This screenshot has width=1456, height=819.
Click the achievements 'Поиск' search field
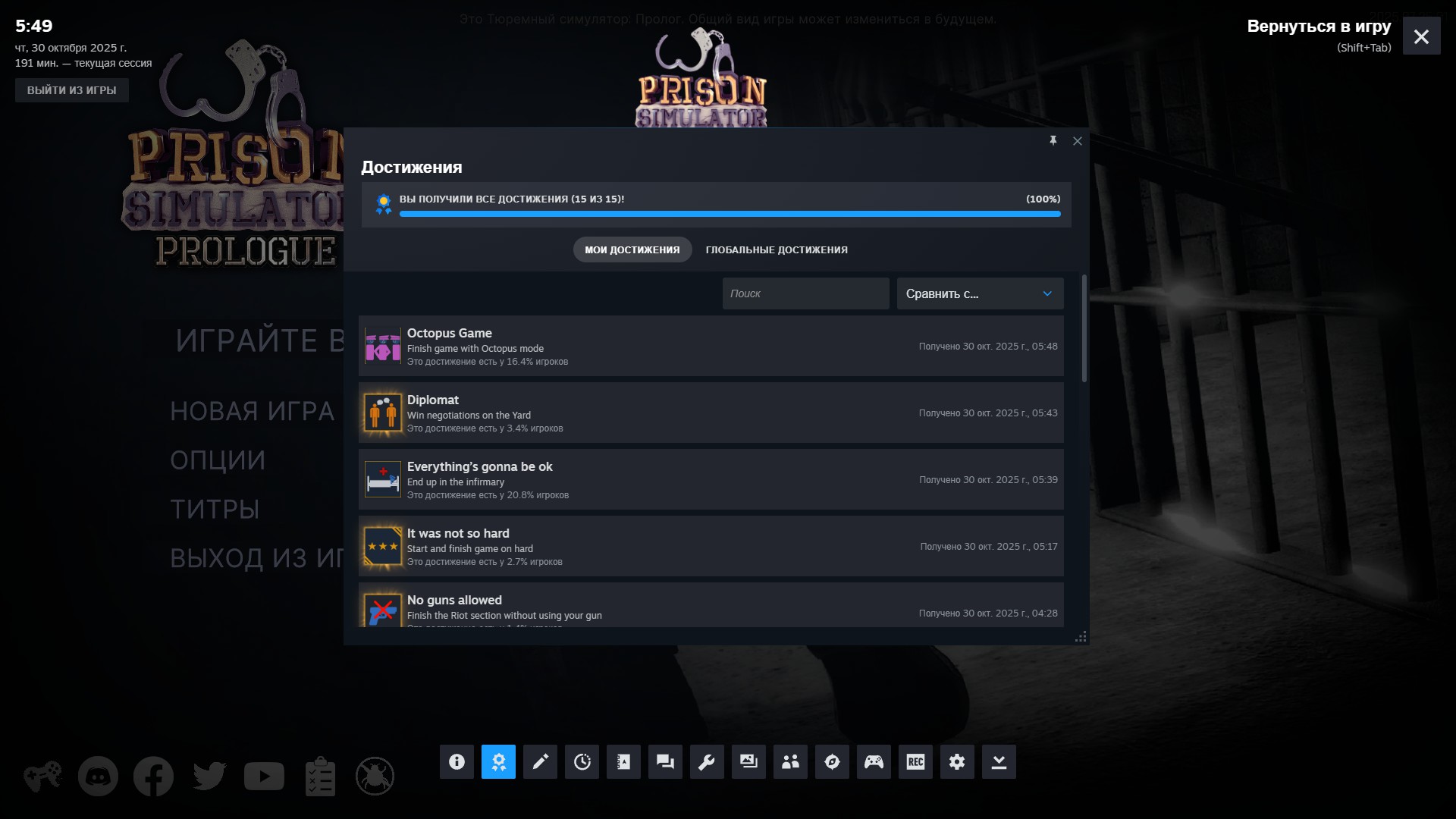coord(805,293)
